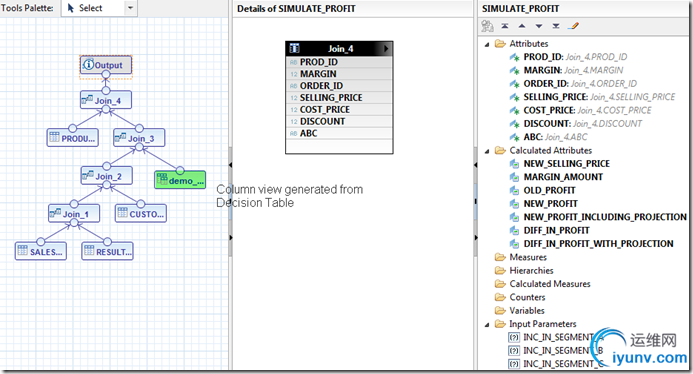Click the move-to-bottom arrow toolbar icon
This screenshot has height=374, width=693.
[556, 26]
